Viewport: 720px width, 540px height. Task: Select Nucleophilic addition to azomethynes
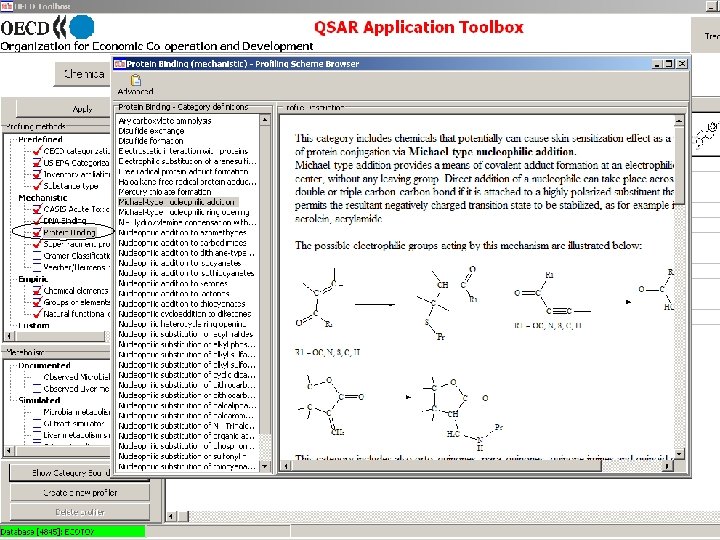tap(182, 232)
